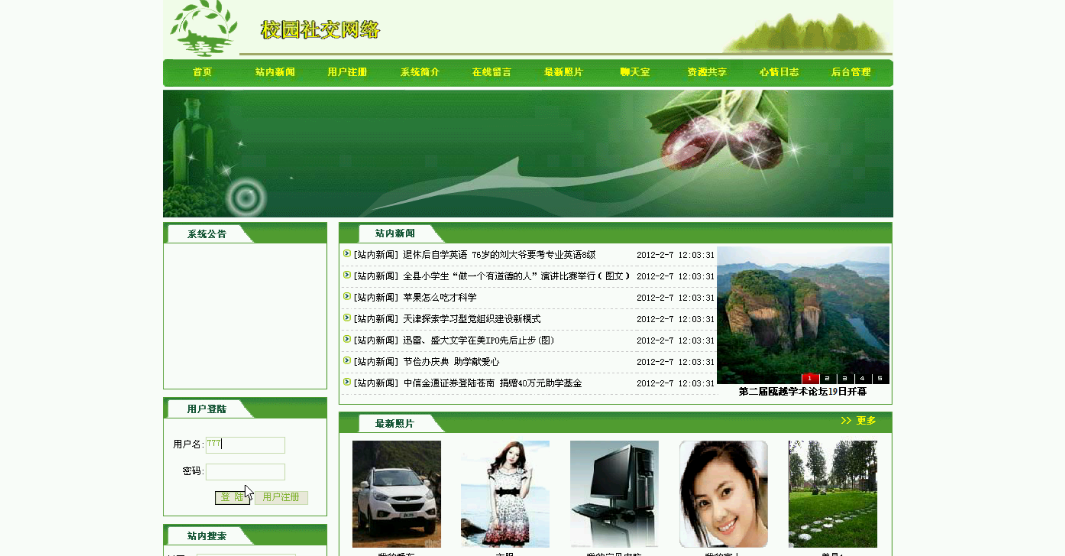Open the desktop computer photo
1065x556 pixels.
click(x=614, y=494)
